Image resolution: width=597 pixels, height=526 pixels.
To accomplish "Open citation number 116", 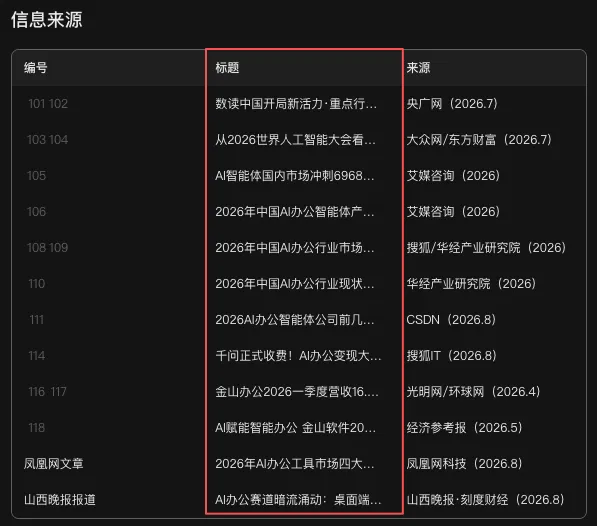I will pos(37,392).
